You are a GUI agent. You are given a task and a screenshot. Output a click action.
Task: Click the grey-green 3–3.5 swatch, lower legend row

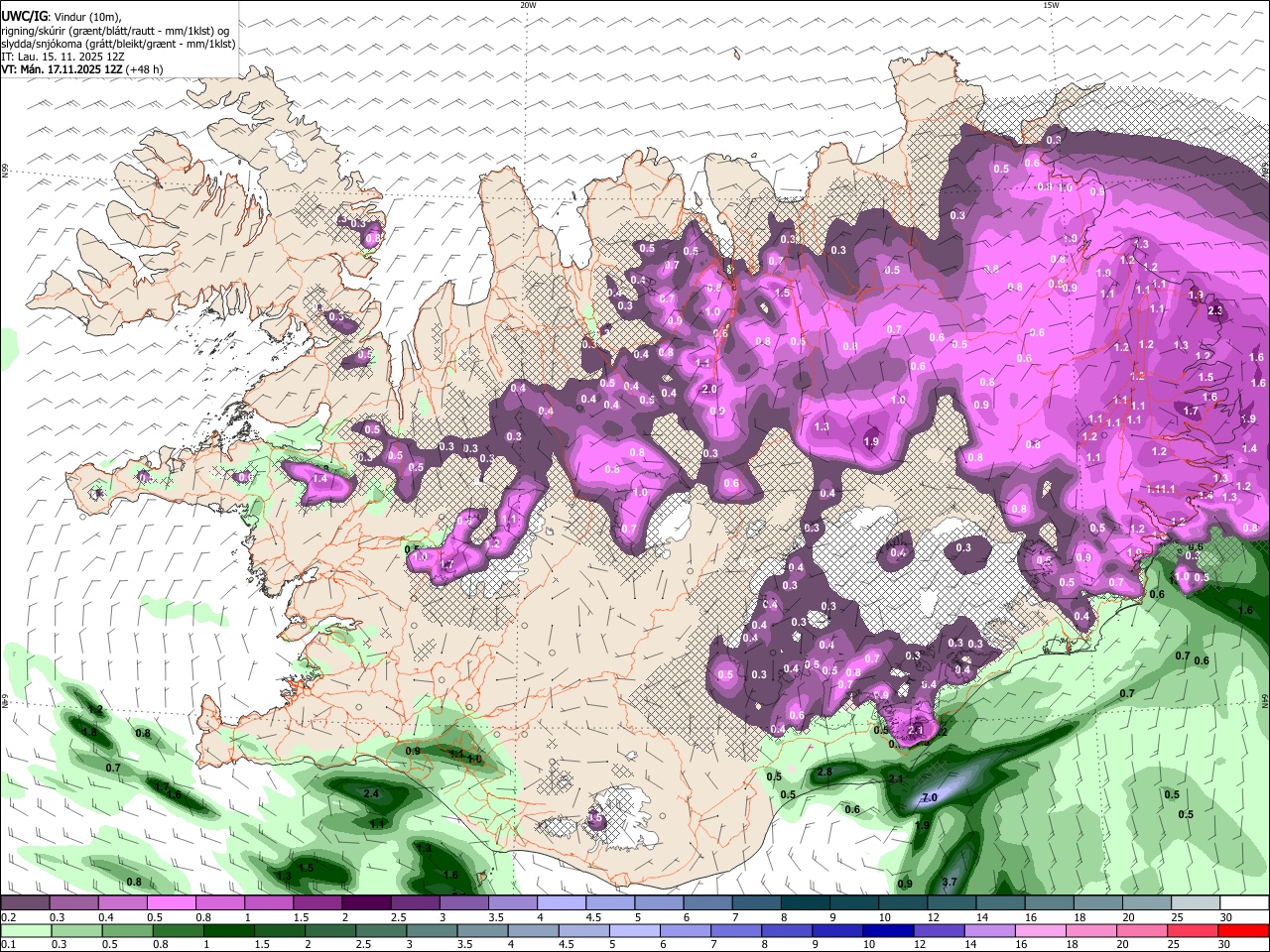(430, 931)
